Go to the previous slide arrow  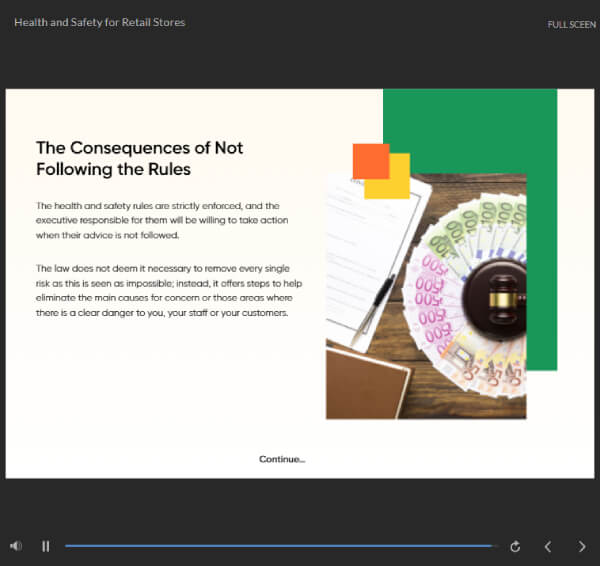(548, 546)
